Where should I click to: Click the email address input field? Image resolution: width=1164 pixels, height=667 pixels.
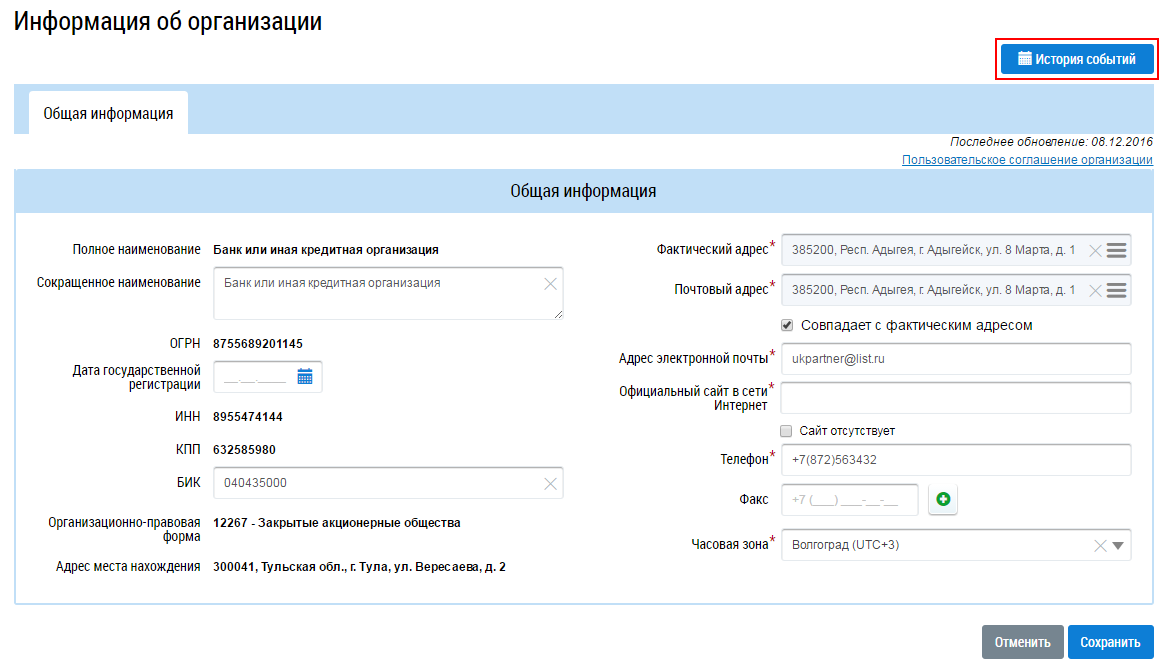click(955, 358)
